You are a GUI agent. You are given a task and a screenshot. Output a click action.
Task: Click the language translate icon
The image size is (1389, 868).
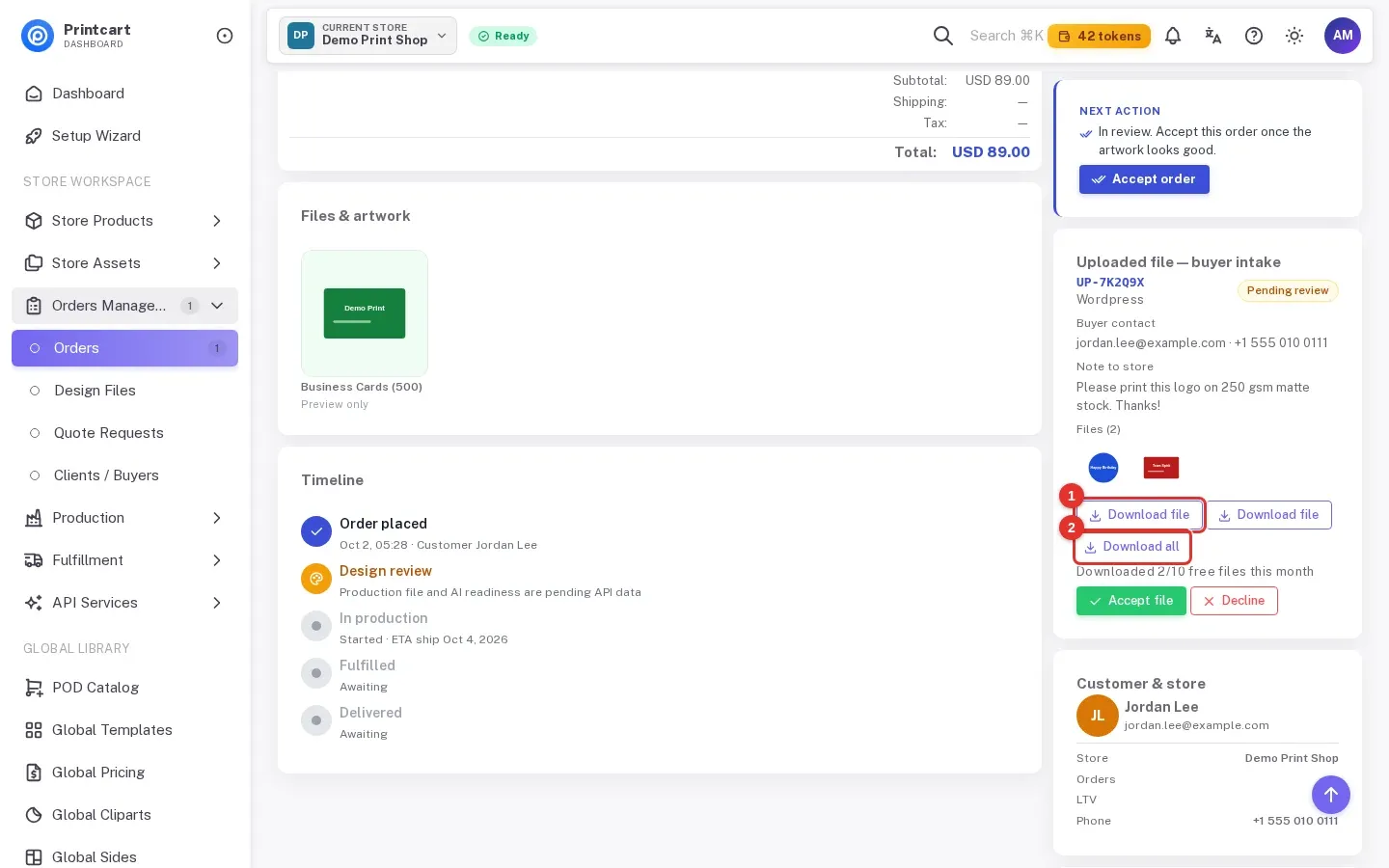pos(1213,36)
